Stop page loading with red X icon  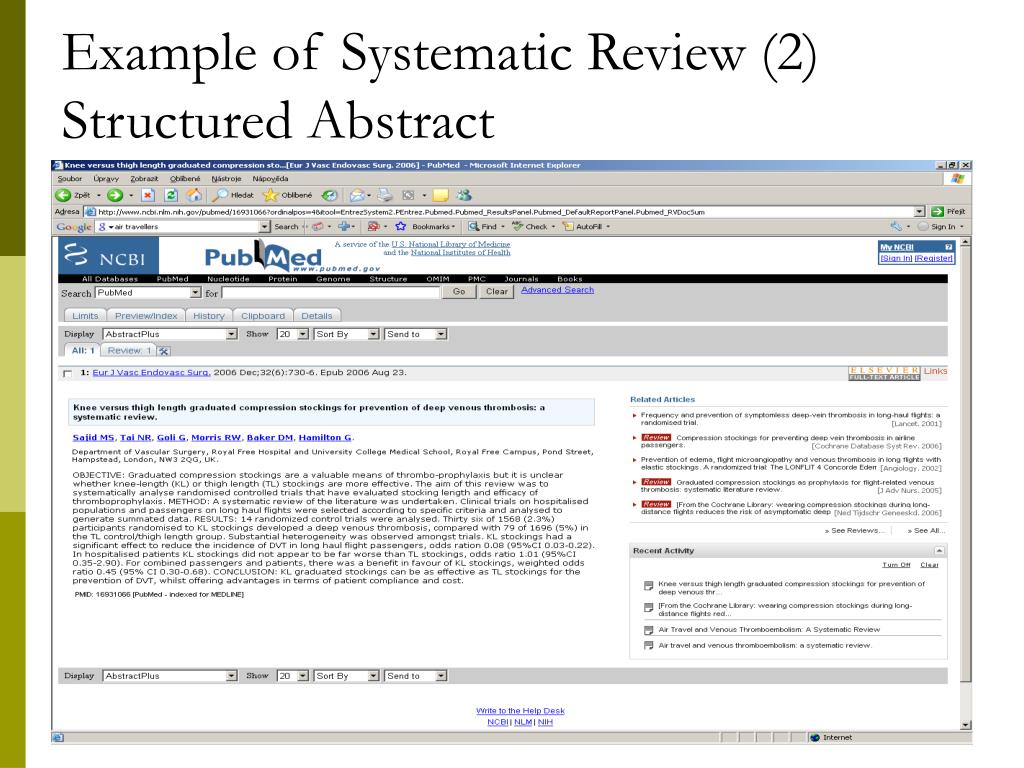click(148, 195)
